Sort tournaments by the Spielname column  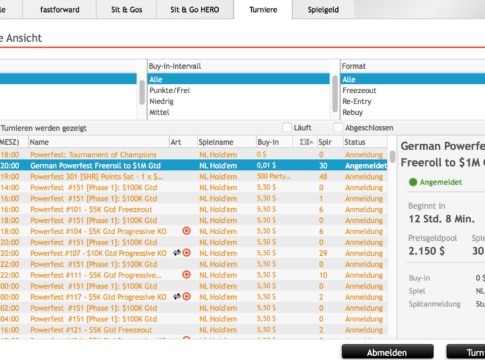coord(227,142)
